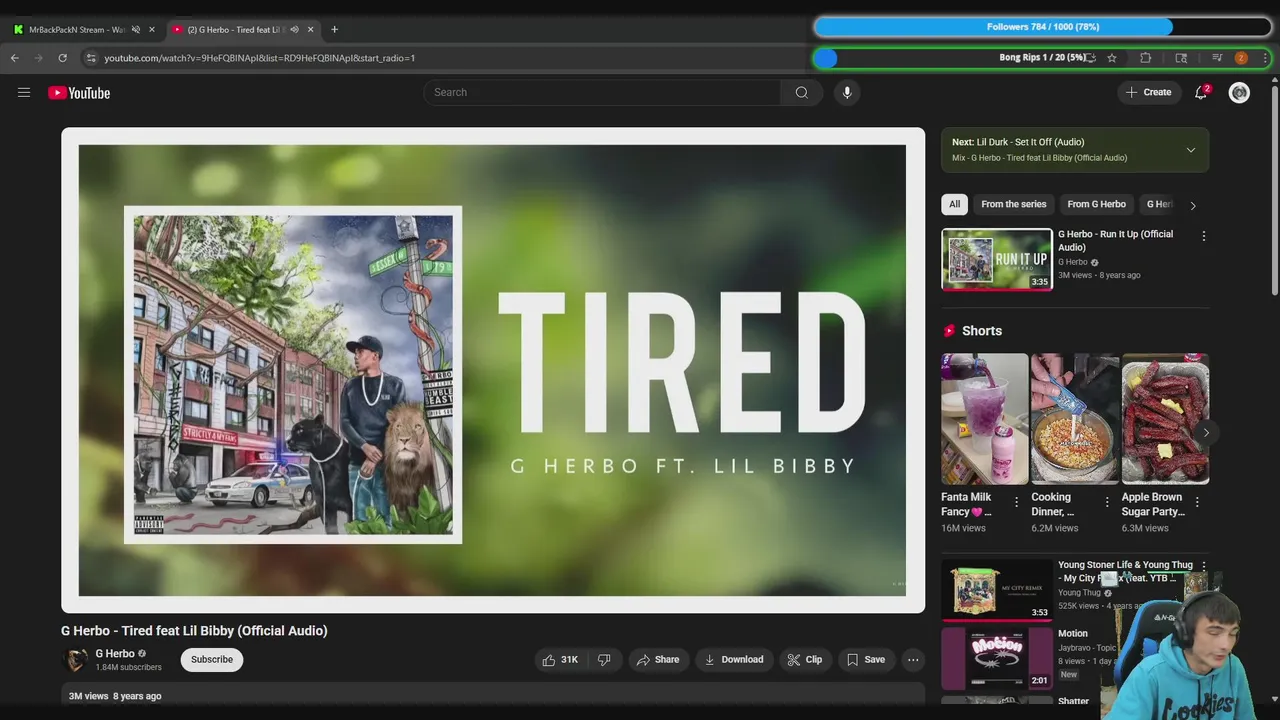1280x720 pixels.
Task: Open the site info icon in the address bar
Action: point(91,58)
